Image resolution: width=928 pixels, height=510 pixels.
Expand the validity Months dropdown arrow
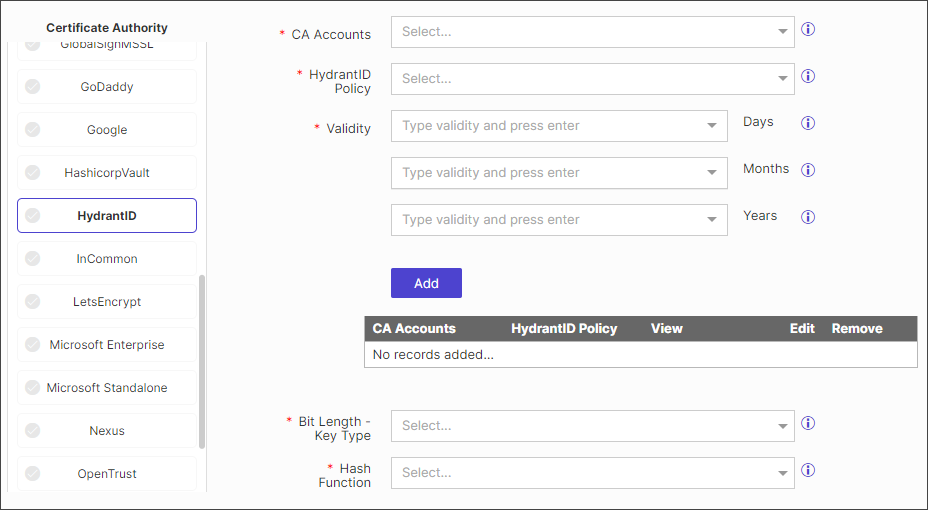point(712,173)
